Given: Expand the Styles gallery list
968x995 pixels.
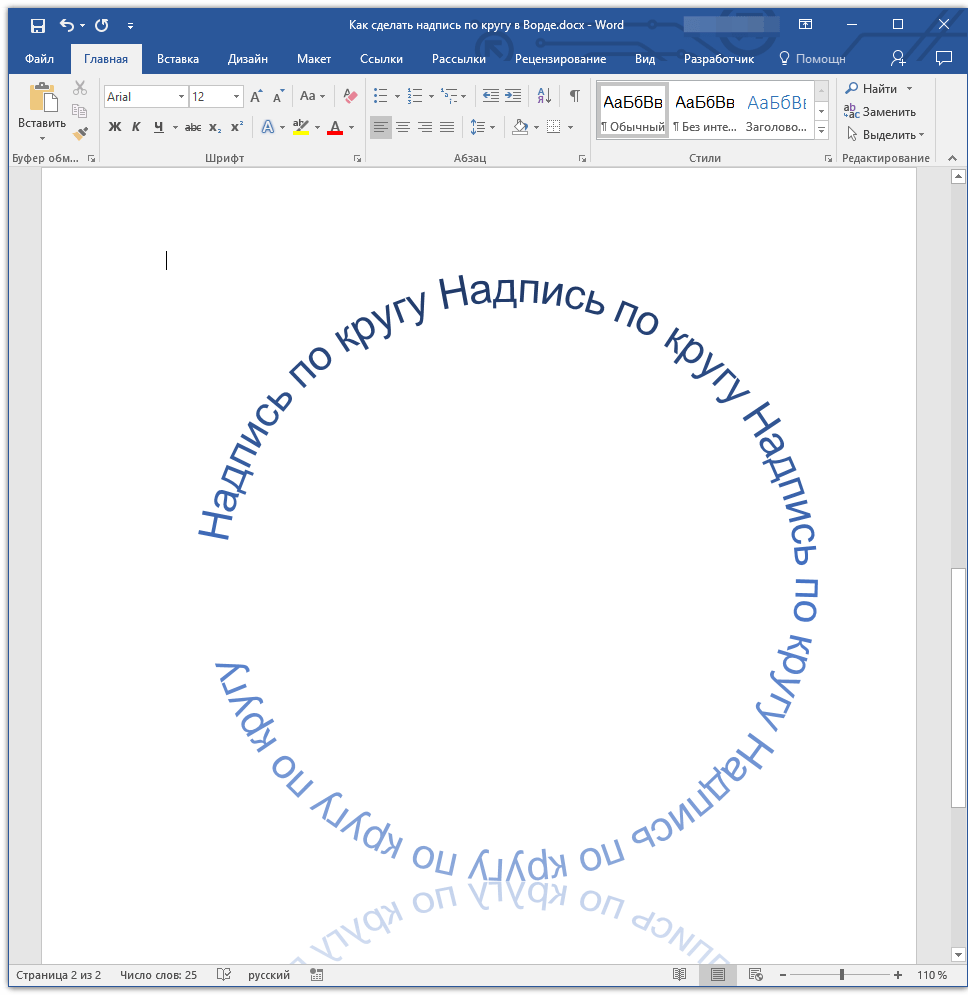Looking at the screenshot, I should pyautogui.click(x=822, y=131).
